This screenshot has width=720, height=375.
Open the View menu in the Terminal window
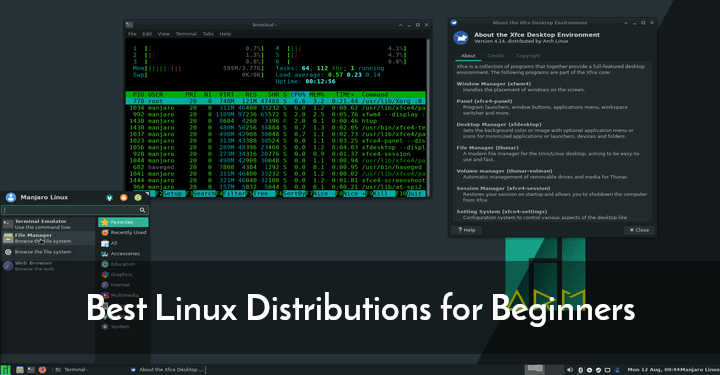pyautogui.click(x=163, y=34)
